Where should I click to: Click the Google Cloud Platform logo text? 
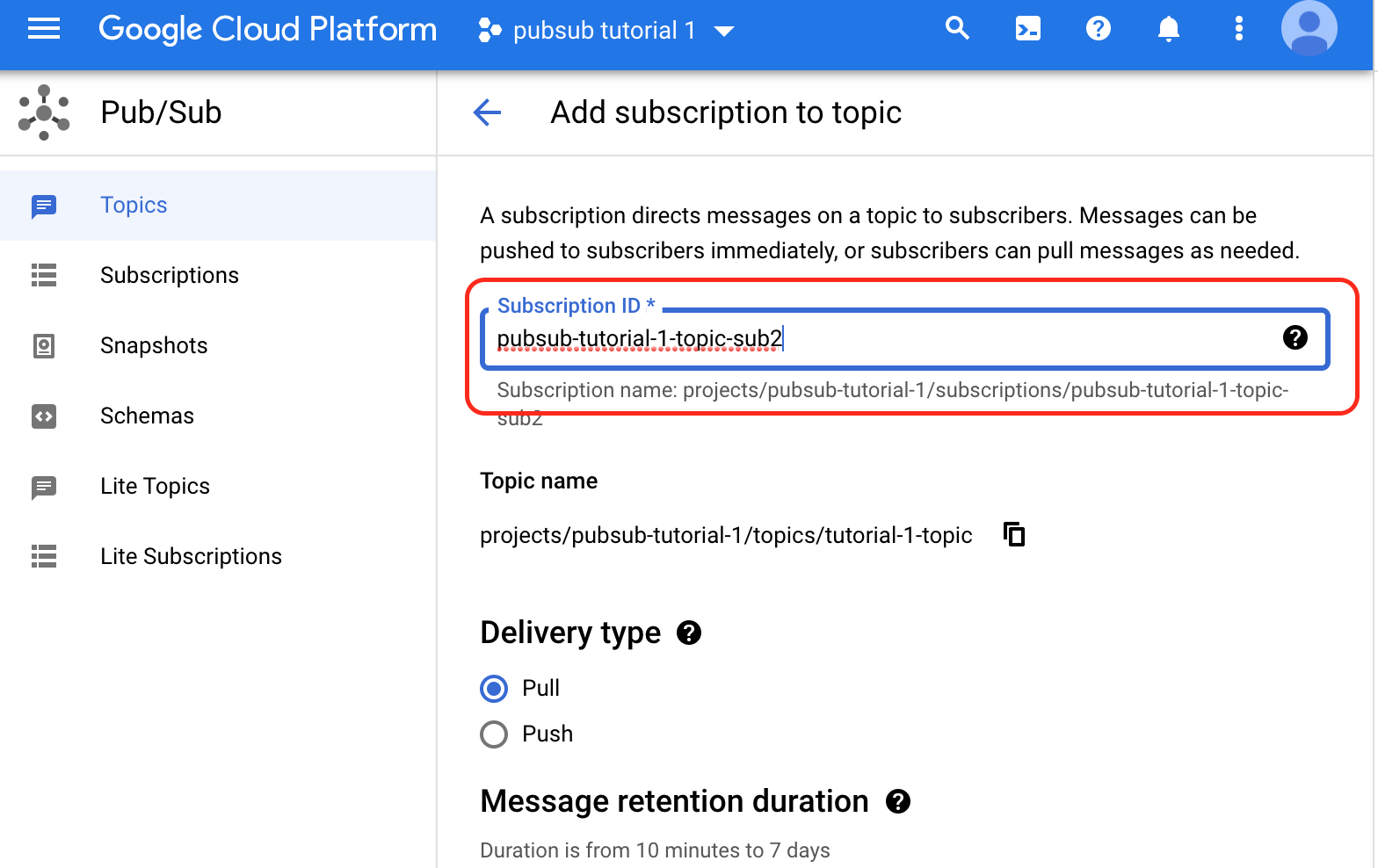pos(267,30)
